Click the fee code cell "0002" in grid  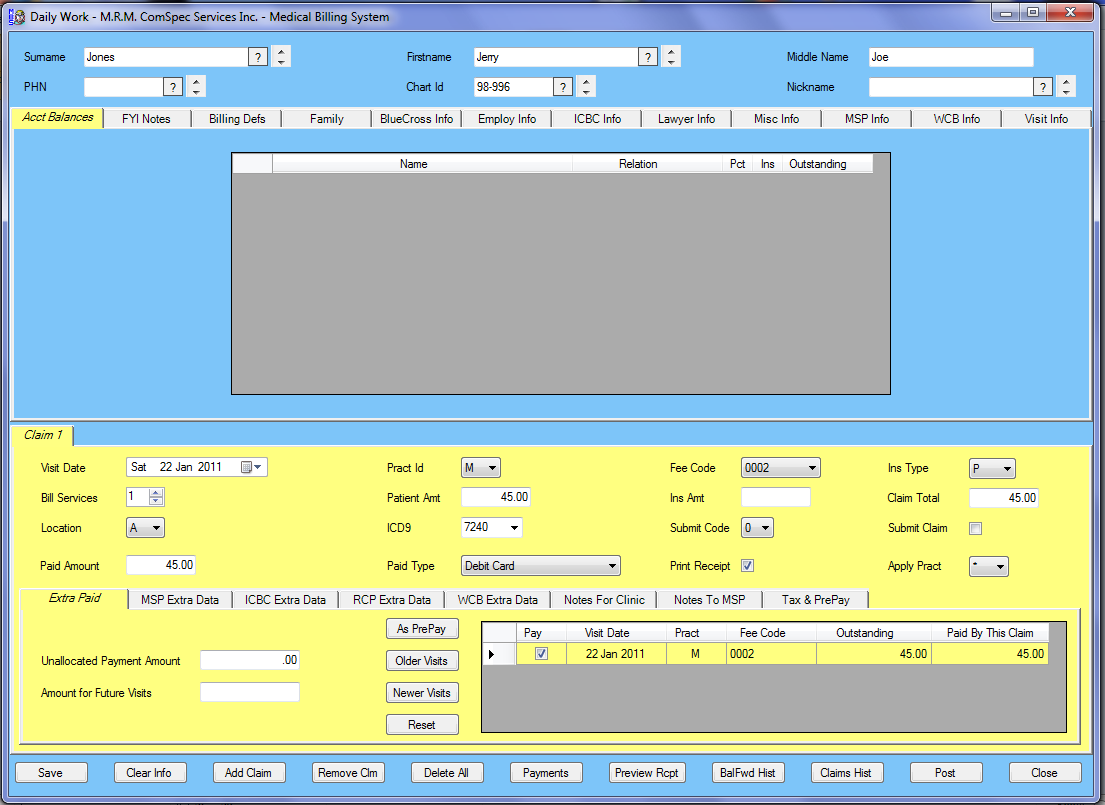[x=771, y=654]
